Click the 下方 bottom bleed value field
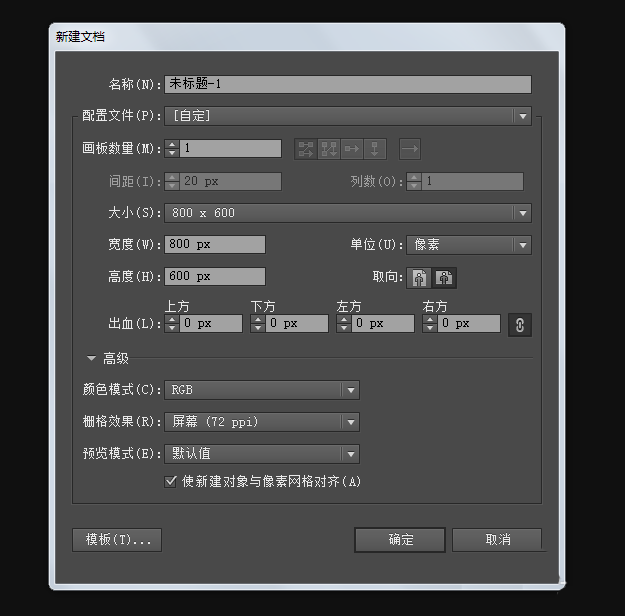Viewport: 625px width, 616px height. pos(297,323)
